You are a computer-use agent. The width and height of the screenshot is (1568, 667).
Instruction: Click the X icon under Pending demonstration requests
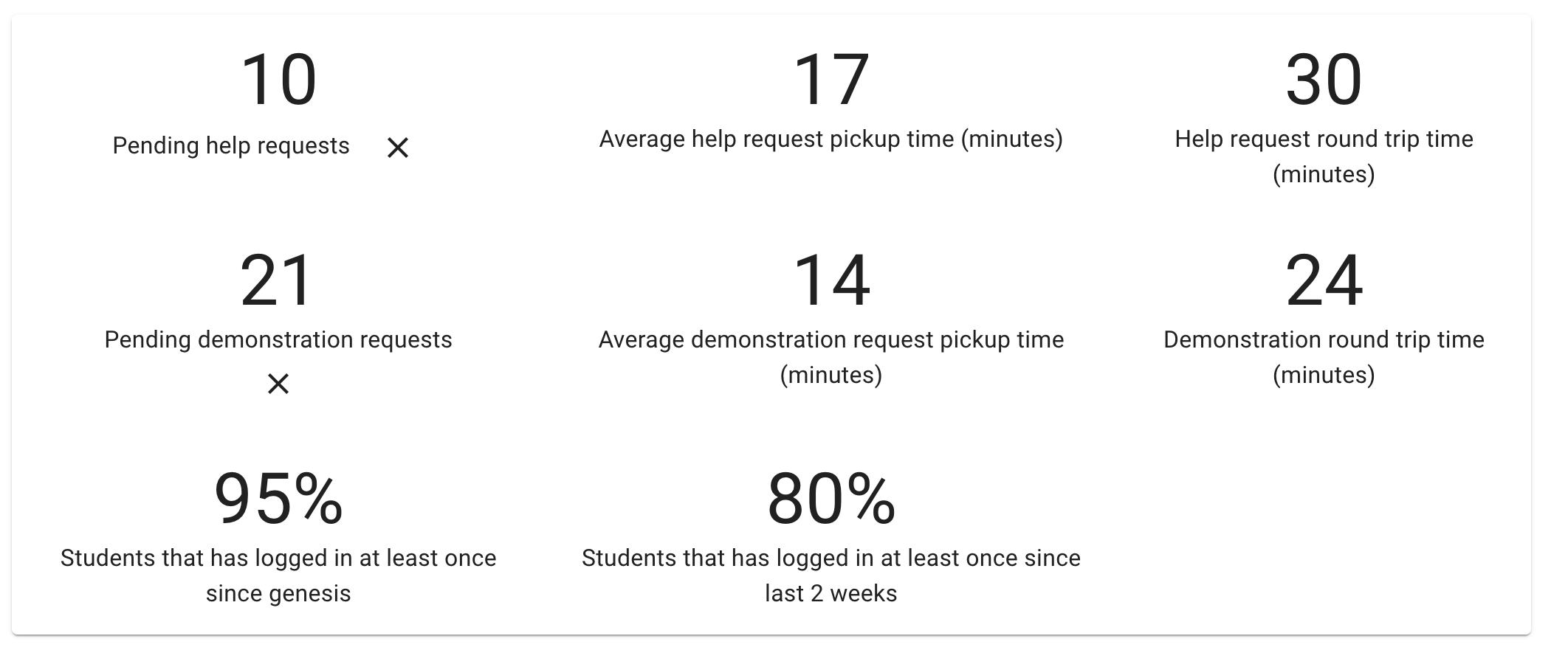pyautogui.click(x=278, y=384)
